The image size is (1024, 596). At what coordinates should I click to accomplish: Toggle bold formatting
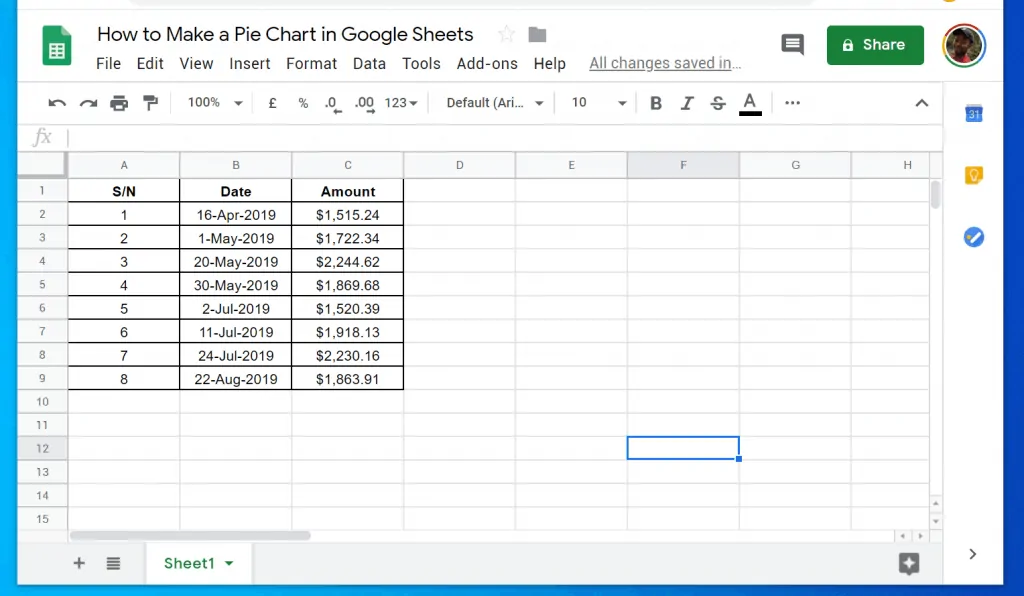click(x=655, y=102)
